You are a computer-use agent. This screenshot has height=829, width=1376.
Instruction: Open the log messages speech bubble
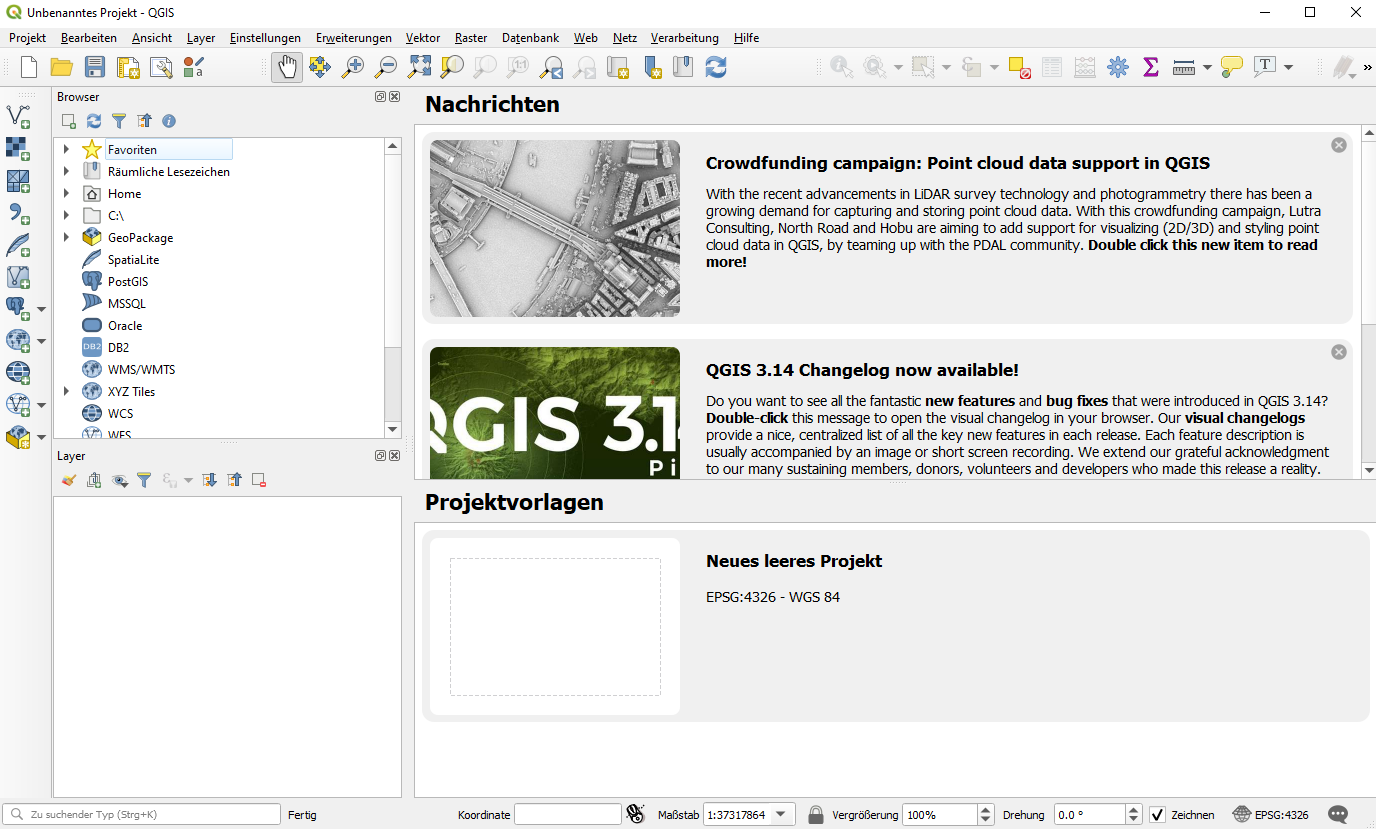coord(1338,814)
